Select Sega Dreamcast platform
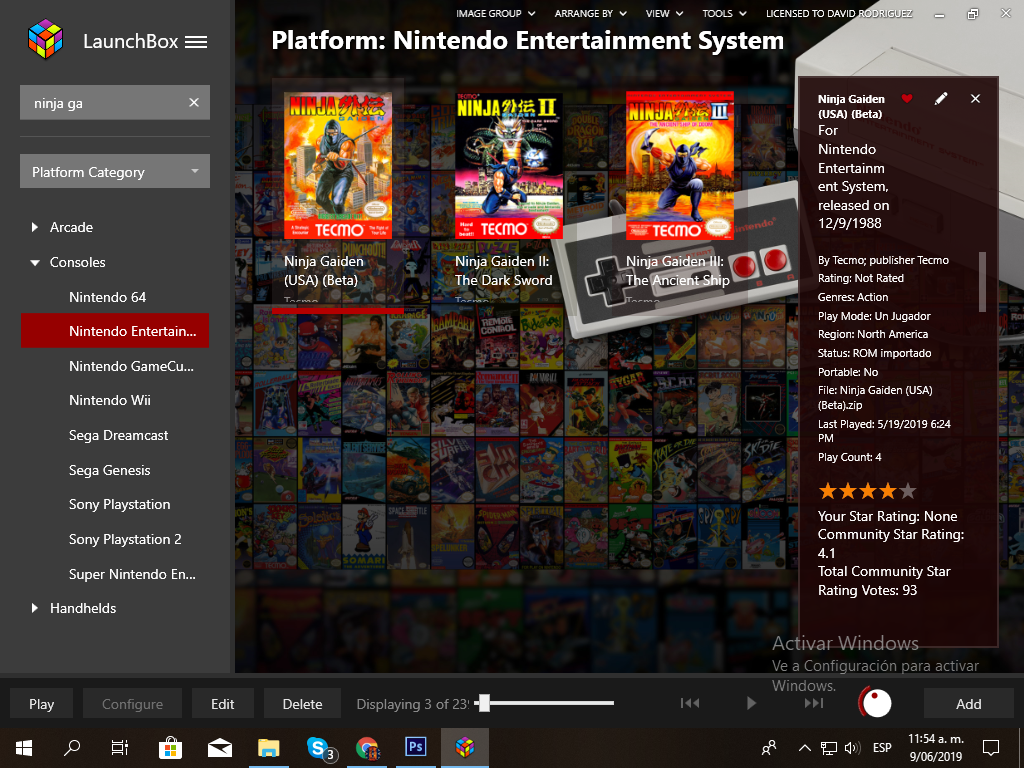 118,436
